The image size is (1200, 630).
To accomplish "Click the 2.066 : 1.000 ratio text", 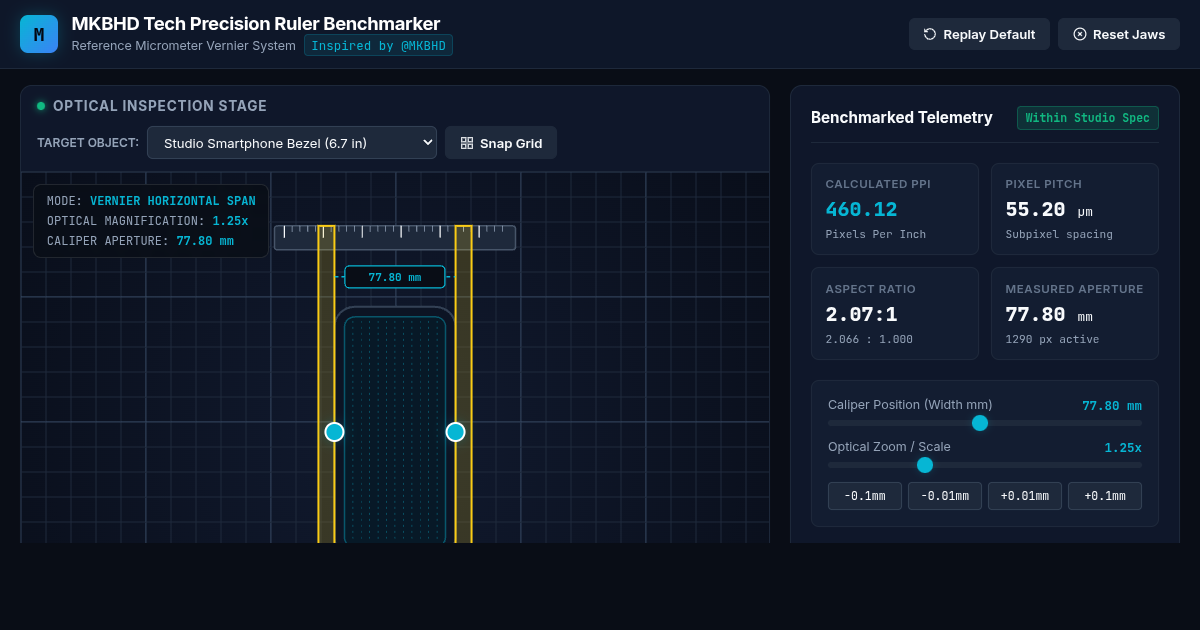I will click(x=869, y=339).
